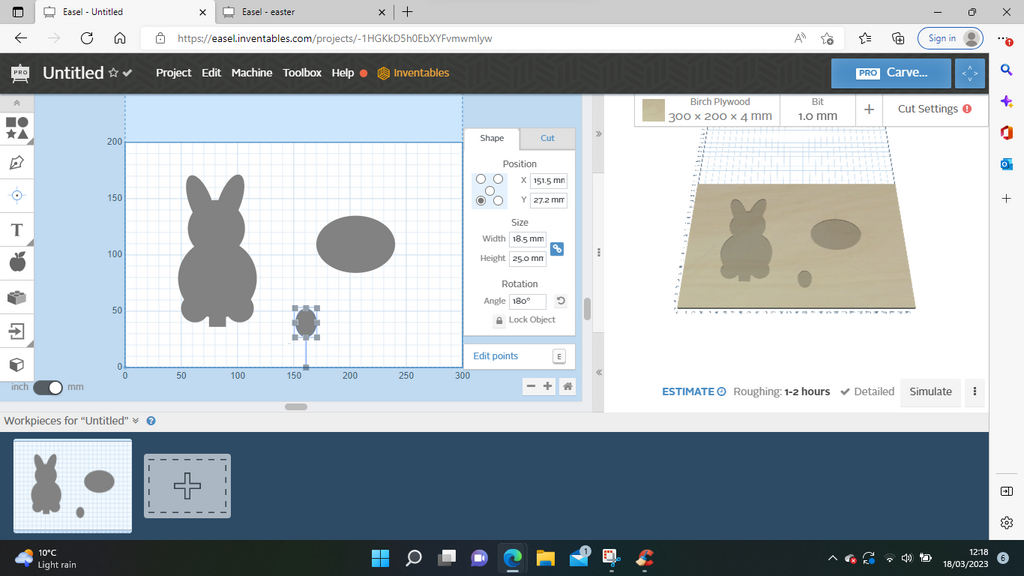Image resolution: width=1024 pixels, height=576 pixels.
Task: Reset the rotation angle
Action: tap(560, 301)
